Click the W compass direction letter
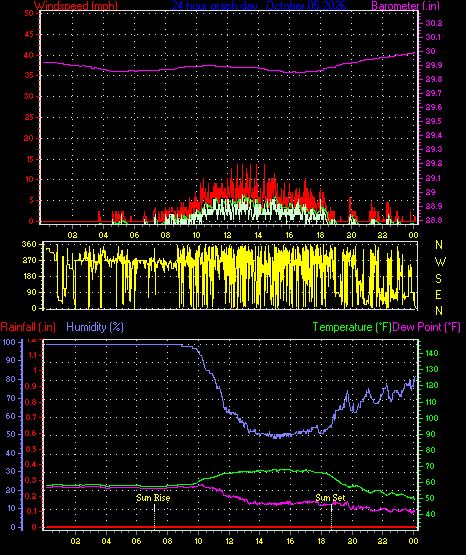Viewport: 466px width, 555px height. point(440,262)
